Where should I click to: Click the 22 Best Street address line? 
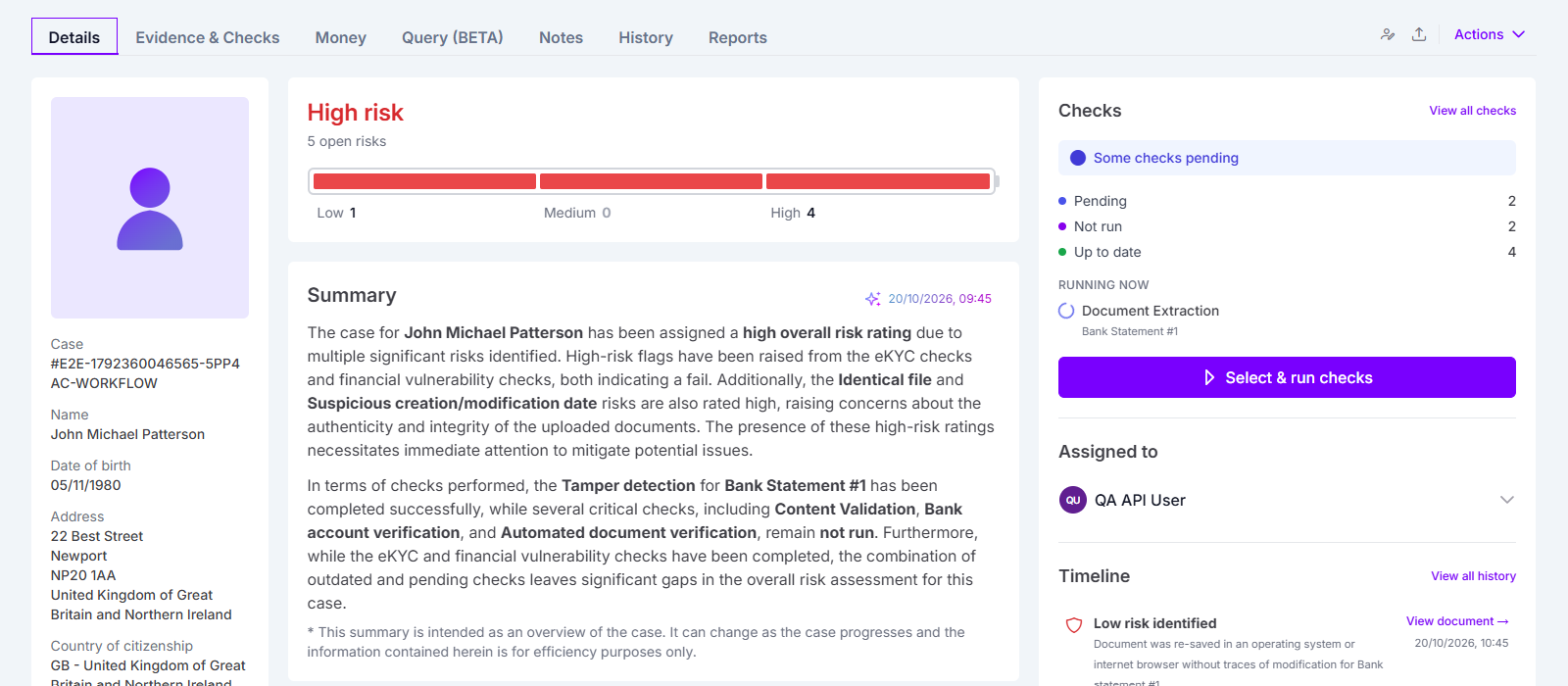tap(97, 536)
